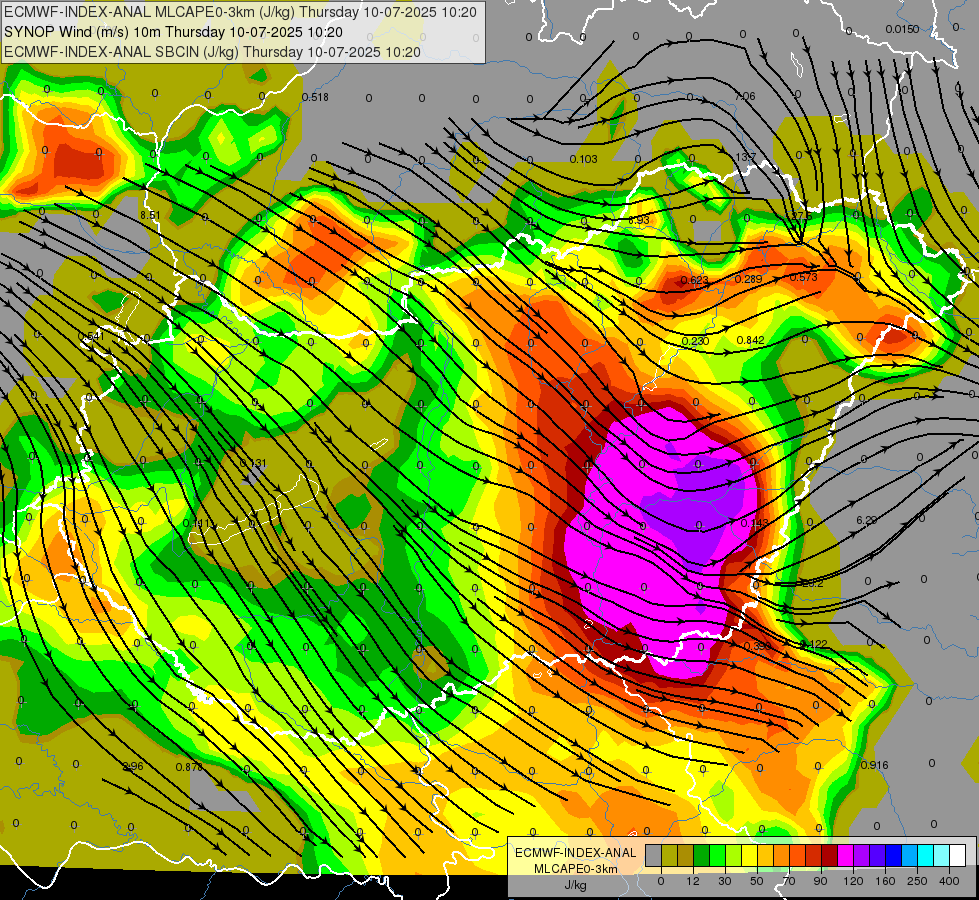Image resolution: width=979 pixels, height=900 pixels.
Task: Click the map value 0.0150
Action: tap(902, 29)
